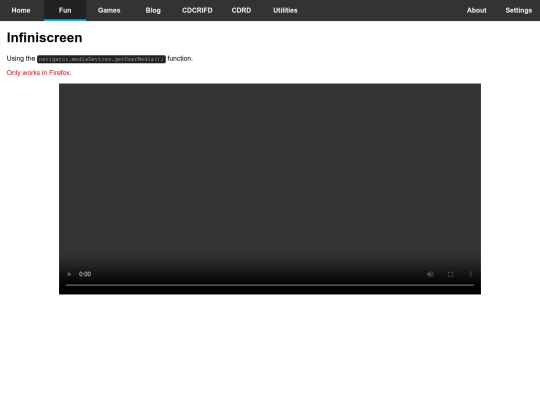This screenshot has width=540, height=405.
Task: Click the video progress bar
Action: 270,285
